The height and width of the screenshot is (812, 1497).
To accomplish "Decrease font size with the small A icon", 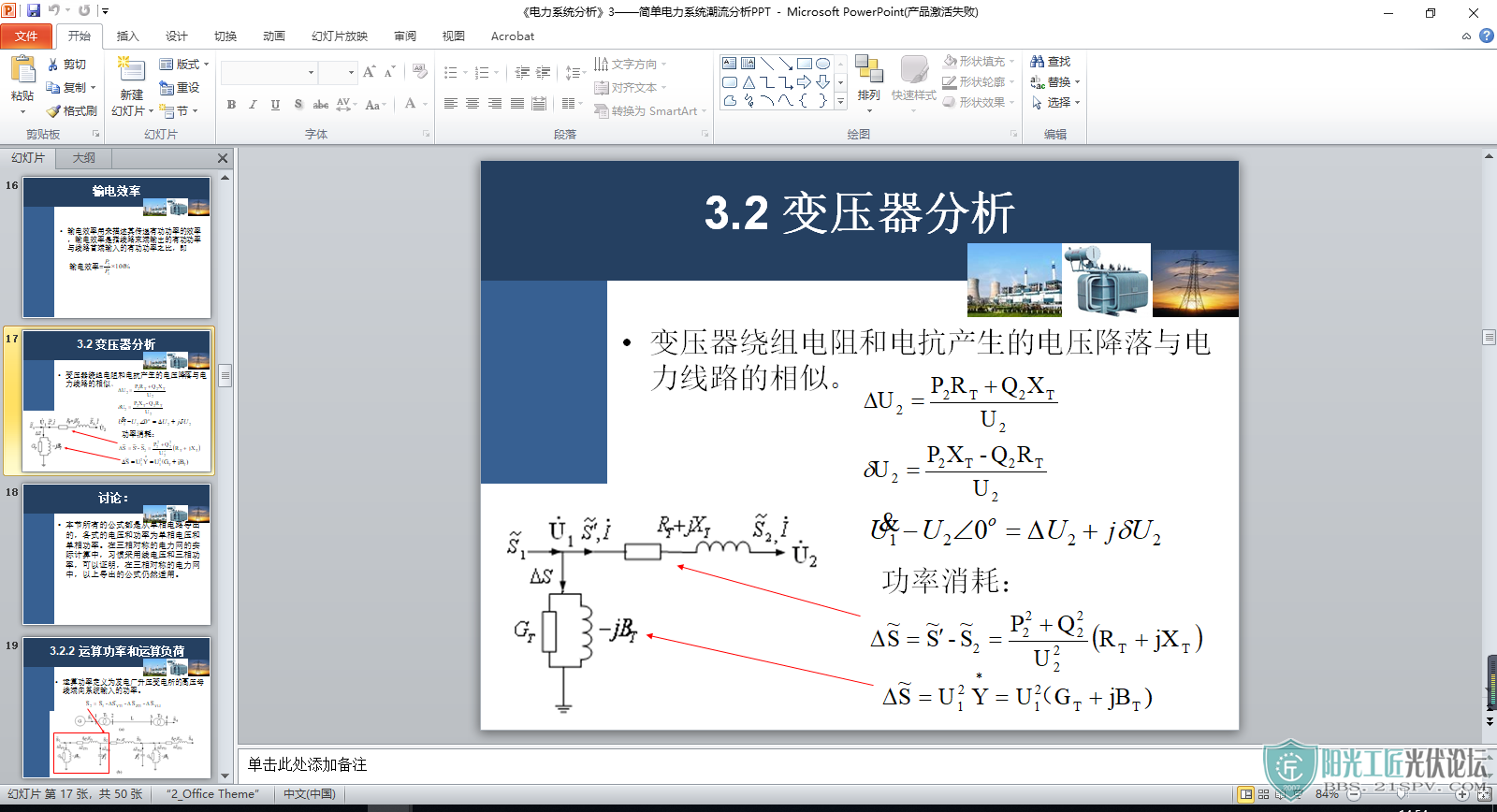I will 389,72.
